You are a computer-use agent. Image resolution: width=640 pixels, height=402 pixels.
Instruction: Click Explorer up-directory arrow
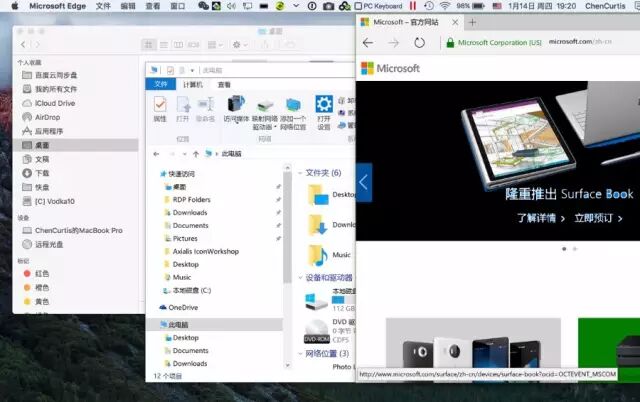(x=196, y=154)
